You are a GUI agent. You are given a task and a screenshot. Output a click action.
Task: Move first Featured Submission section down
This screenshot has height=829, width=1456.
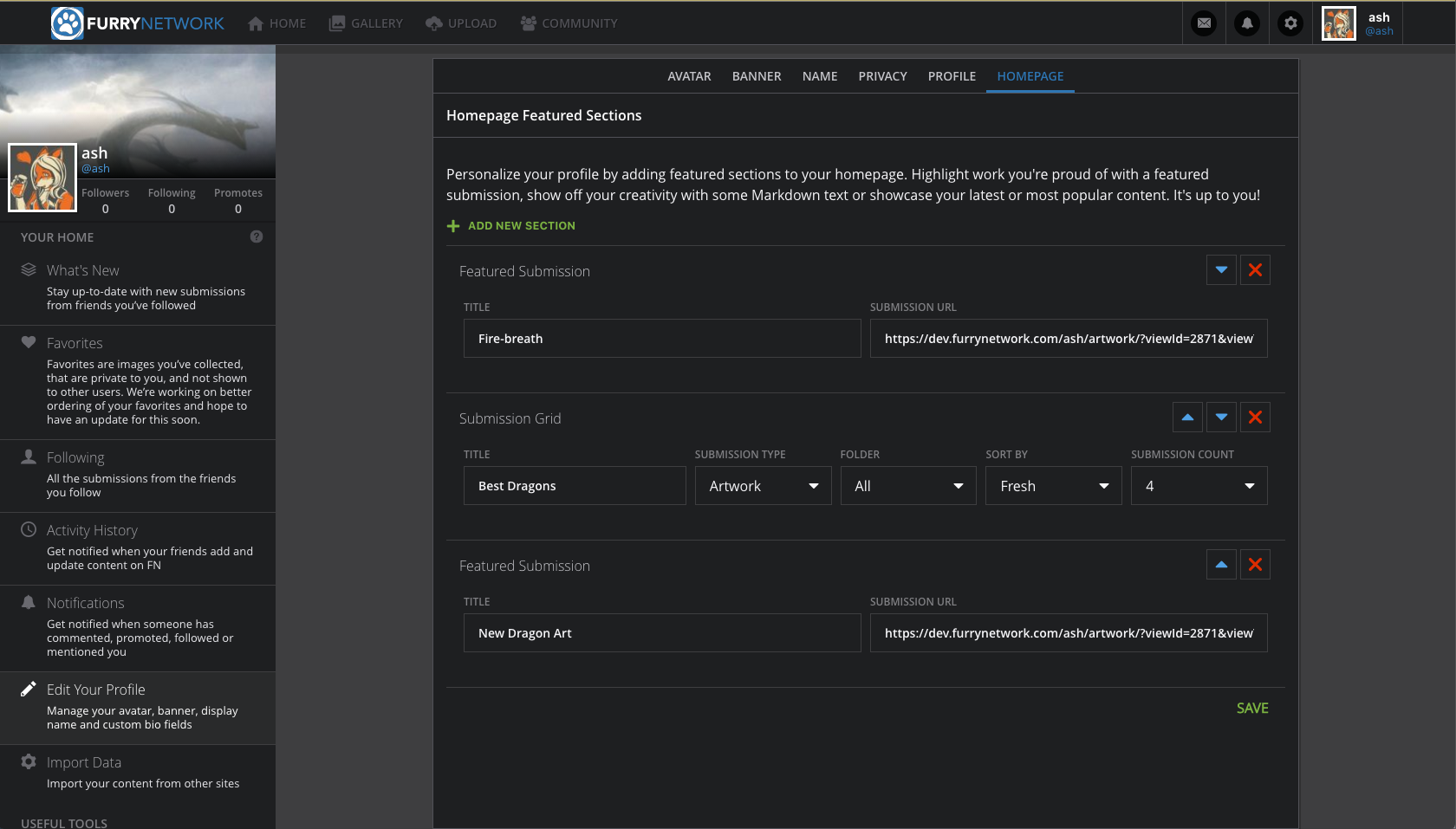[1221, 270]
